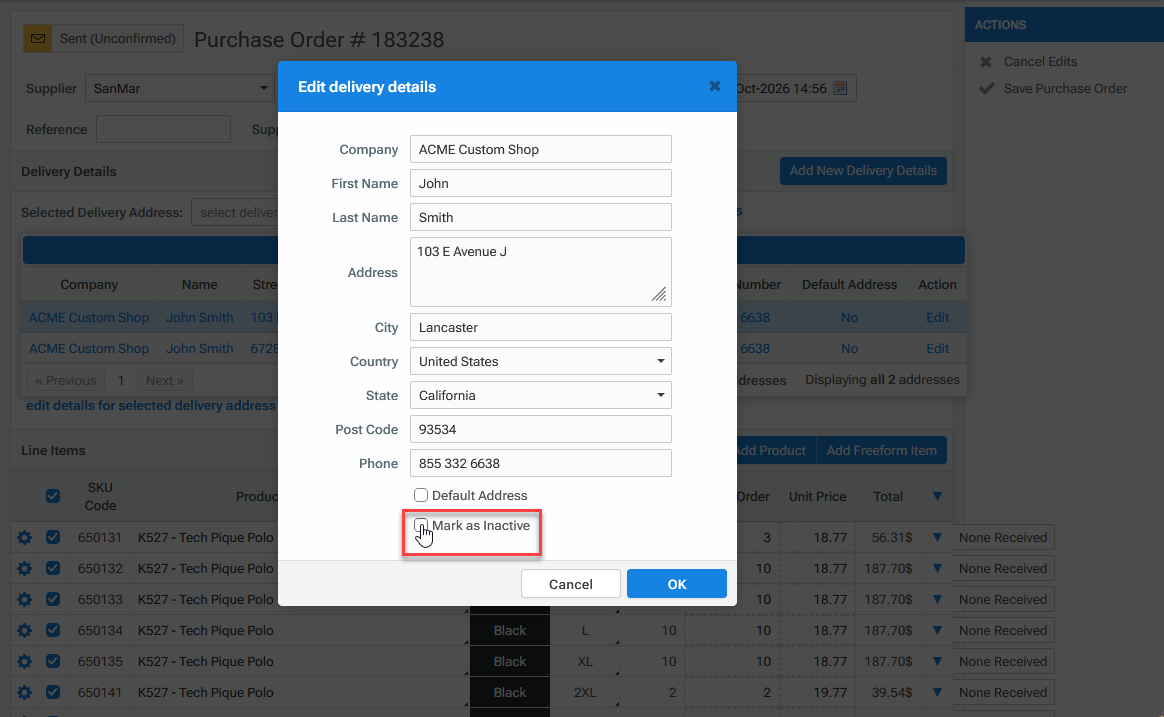Image resolution: width=1164 pixels, height=717 pixels.
Task: Click the Company column header
Action: click(89, 284)
